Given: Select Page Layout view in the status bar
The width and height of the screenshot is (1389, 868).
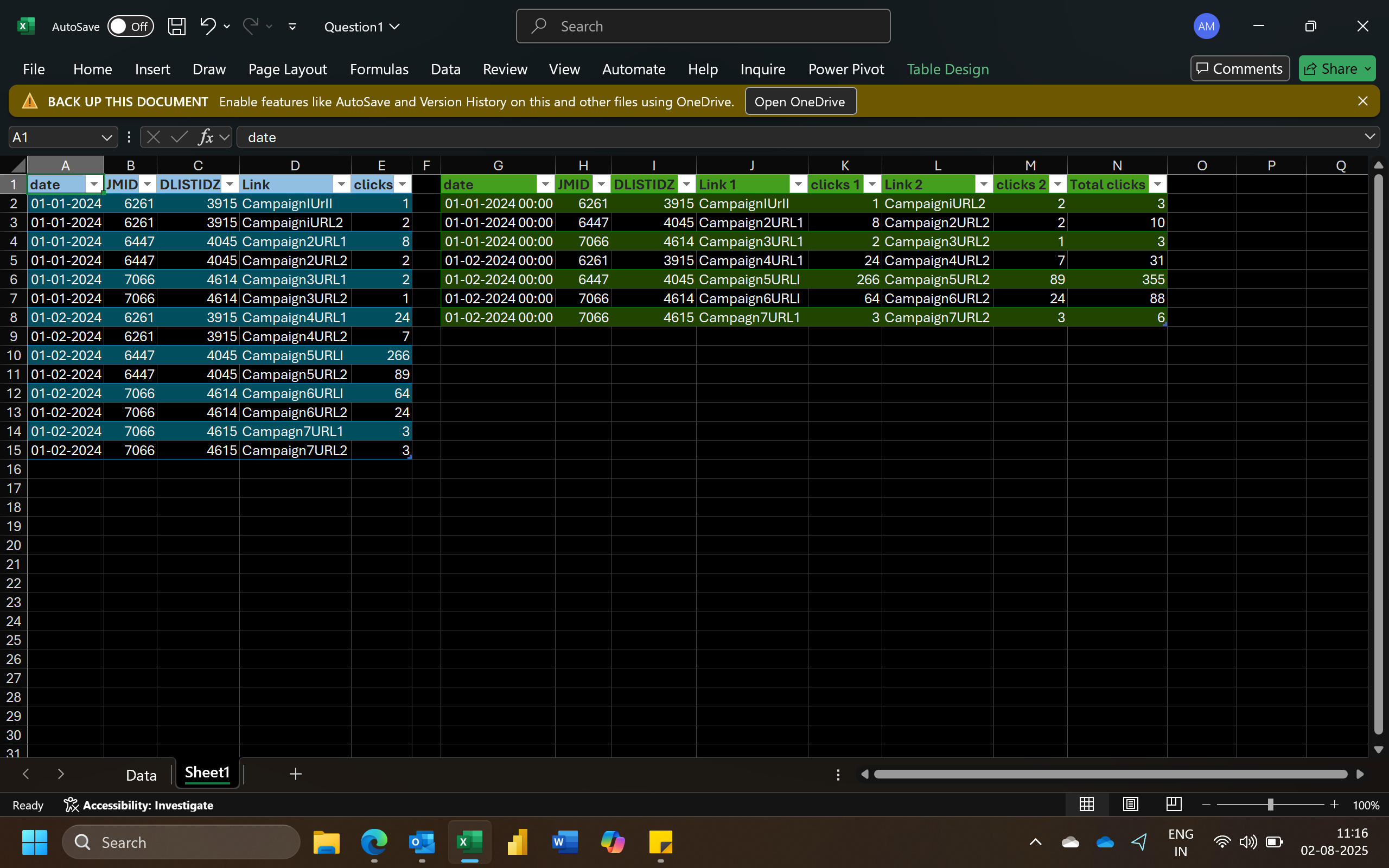Looking at the screenshot, I should [x=1130, y=805].
